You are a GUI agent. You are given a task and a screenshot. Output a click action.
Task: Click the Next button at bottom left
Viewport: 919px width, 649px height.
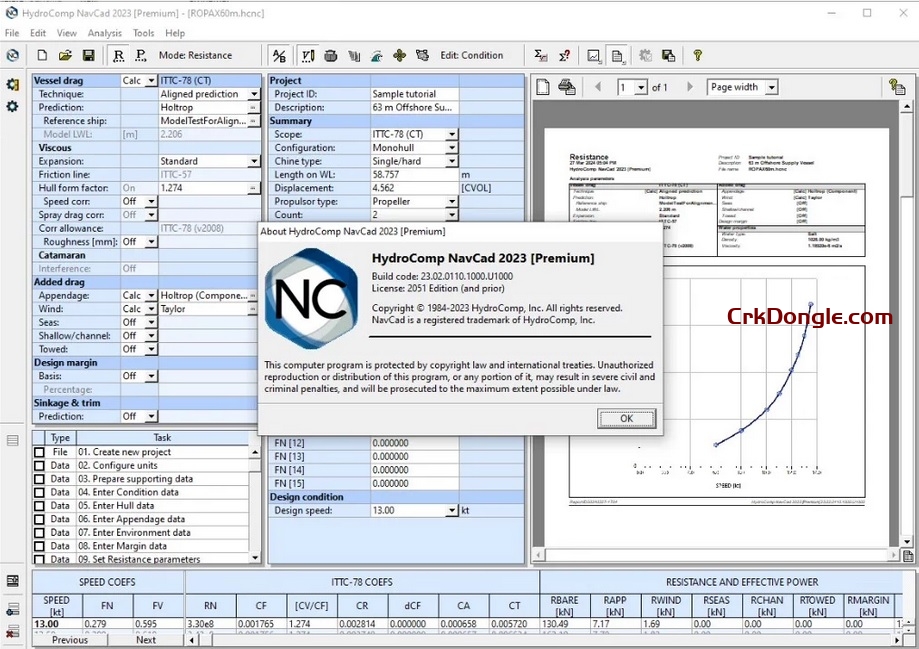coord(146,639)
